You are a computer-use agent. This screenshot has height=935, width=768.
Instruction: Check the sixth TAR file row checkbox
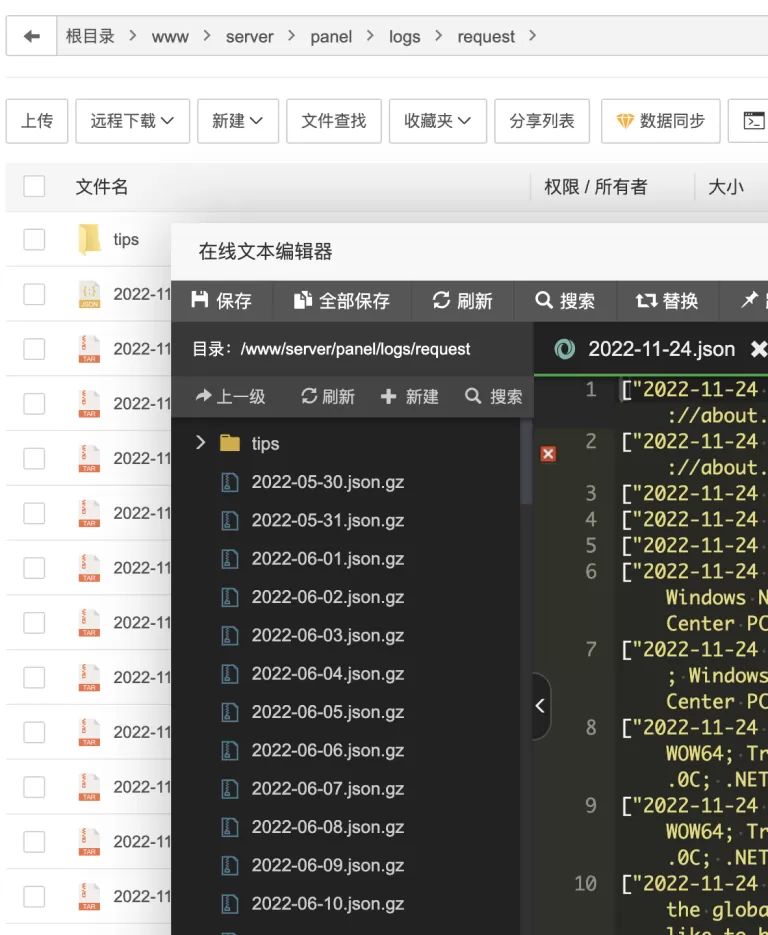tap(34, 623)
